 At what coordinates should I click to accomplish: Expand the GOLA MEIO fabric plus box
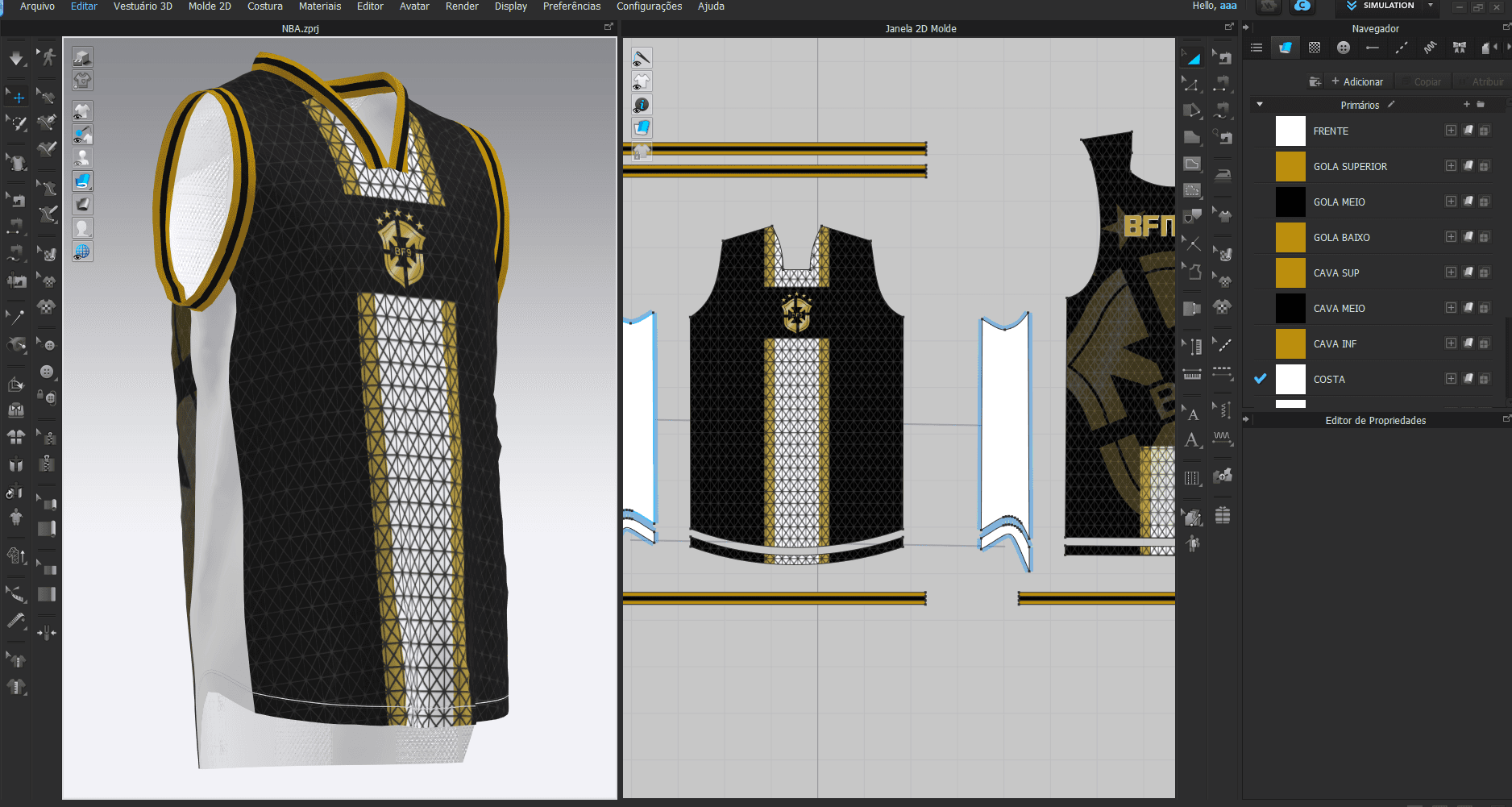pos(1451,202)
